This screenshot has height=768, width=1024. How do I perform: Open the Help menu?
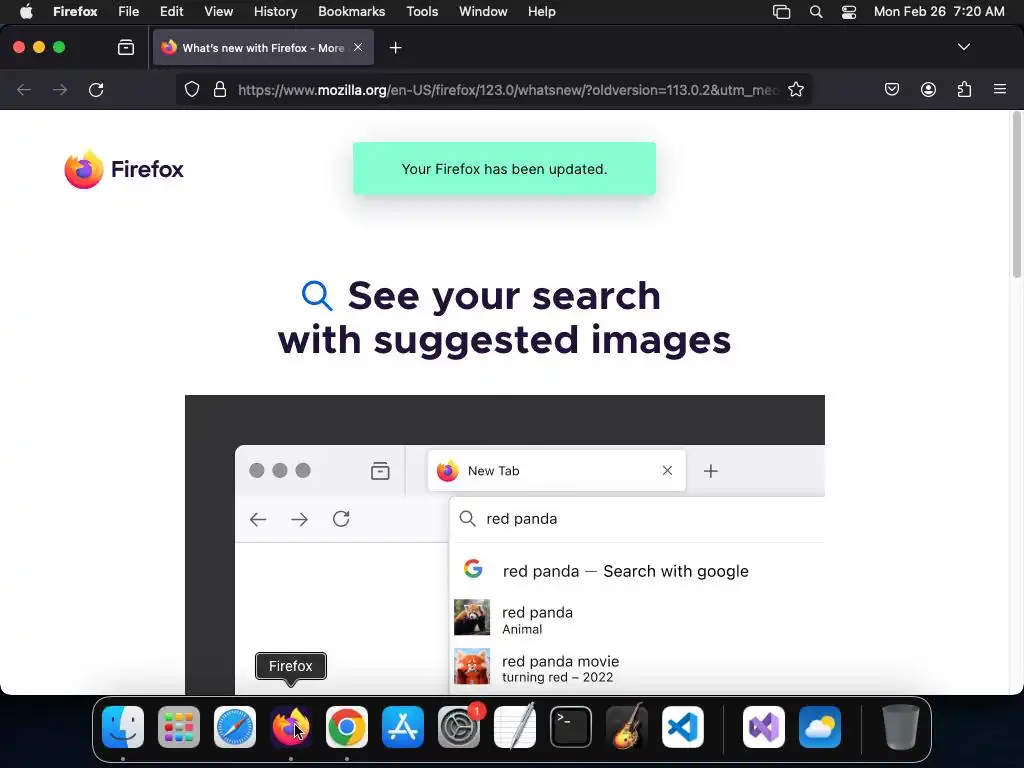[541, 11]
